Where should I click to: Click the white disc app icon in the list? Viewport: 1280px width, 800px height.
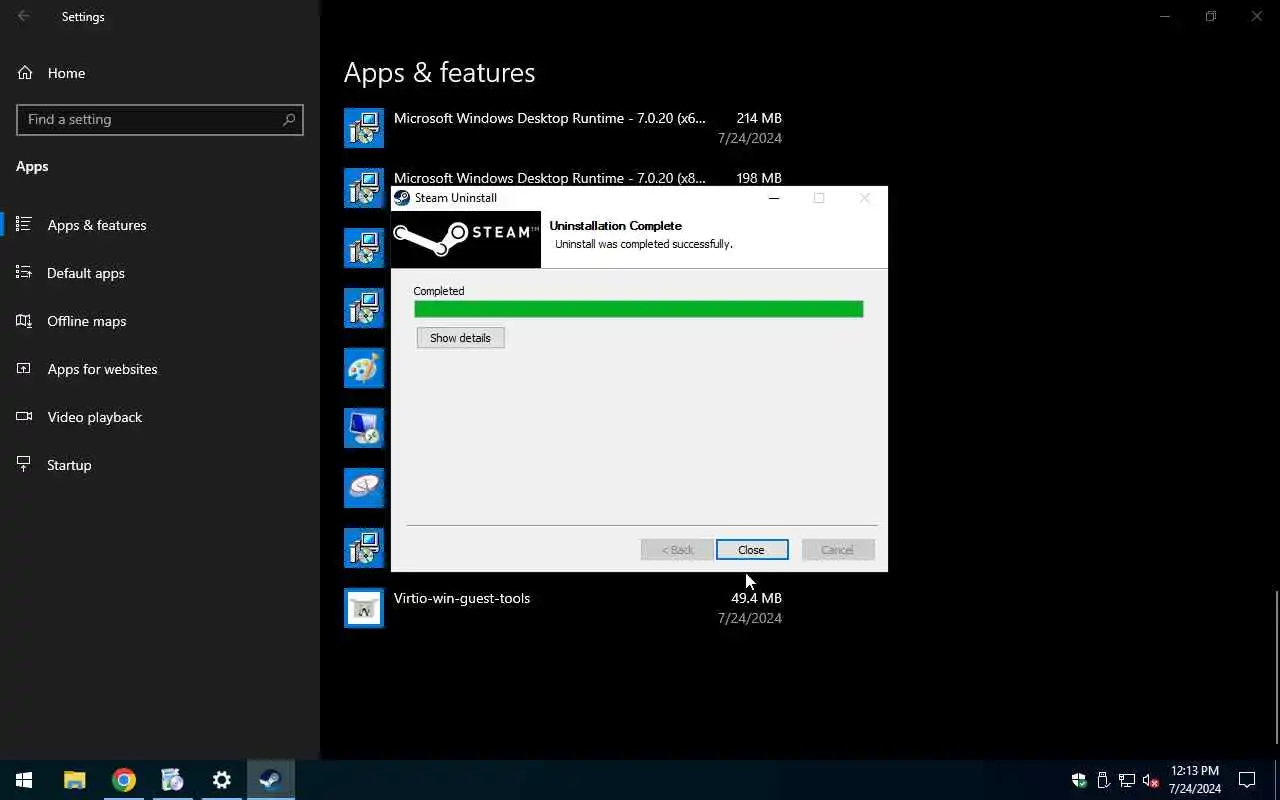coord(364,488)
